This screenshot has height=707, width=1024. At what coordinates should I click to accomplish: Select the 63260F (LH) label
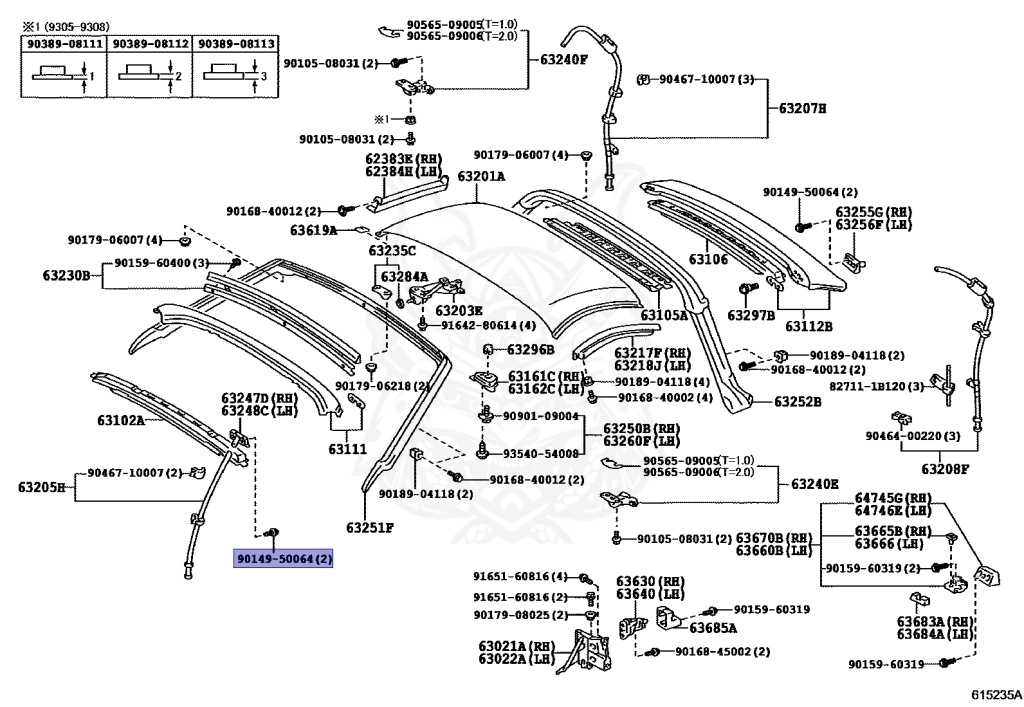click(641, 441)
